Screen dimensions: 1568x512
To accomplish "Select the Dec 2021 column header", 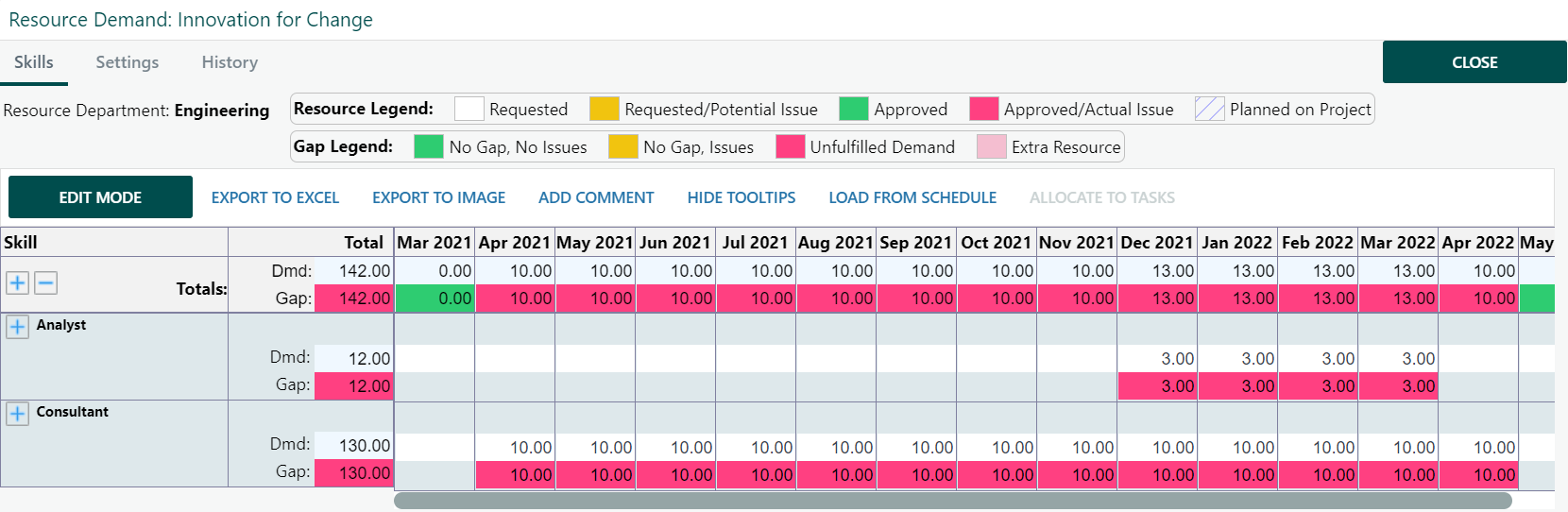I will tap(1157, 242).
